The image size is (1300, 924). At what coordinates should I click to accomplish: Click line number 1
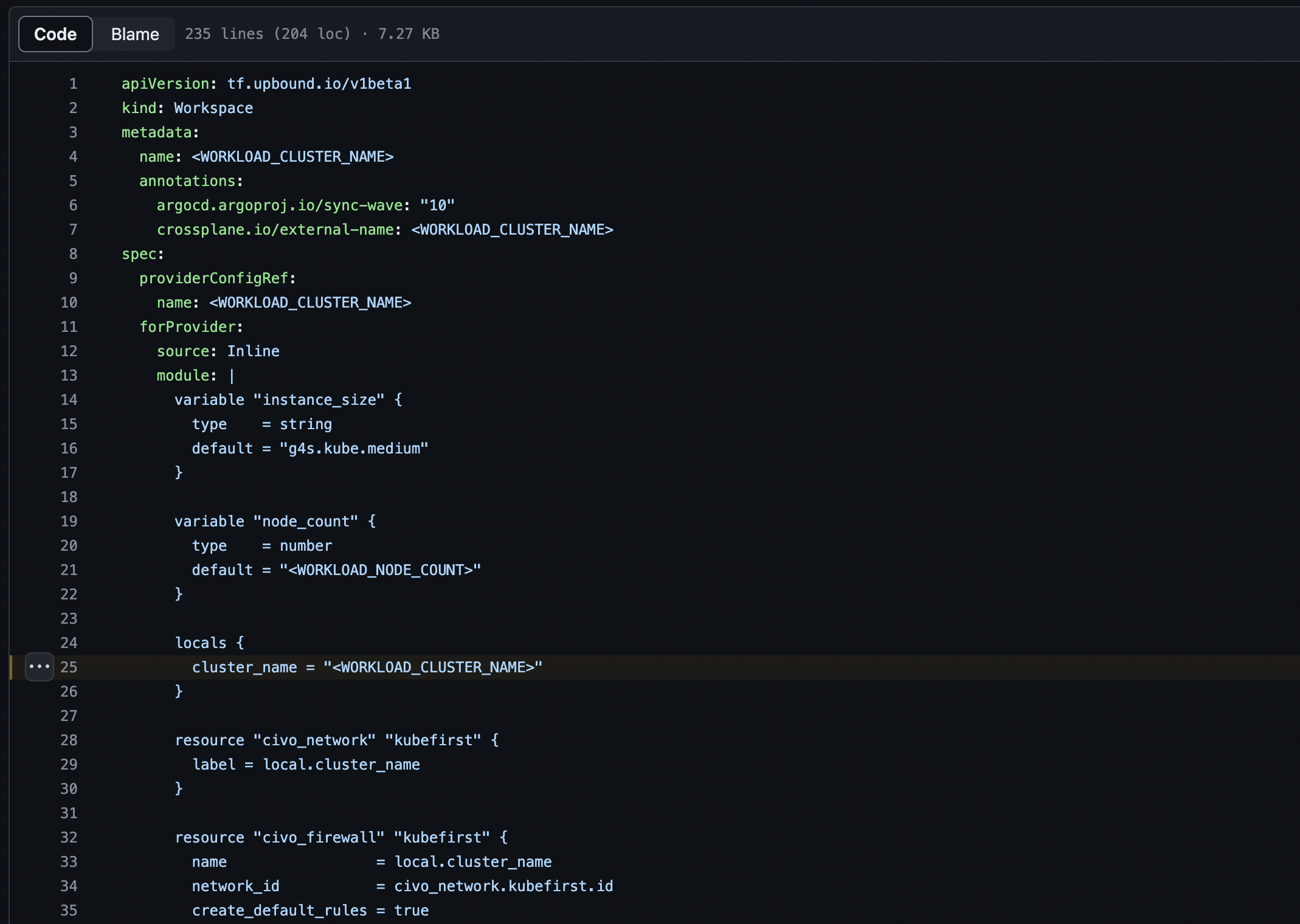73,84
